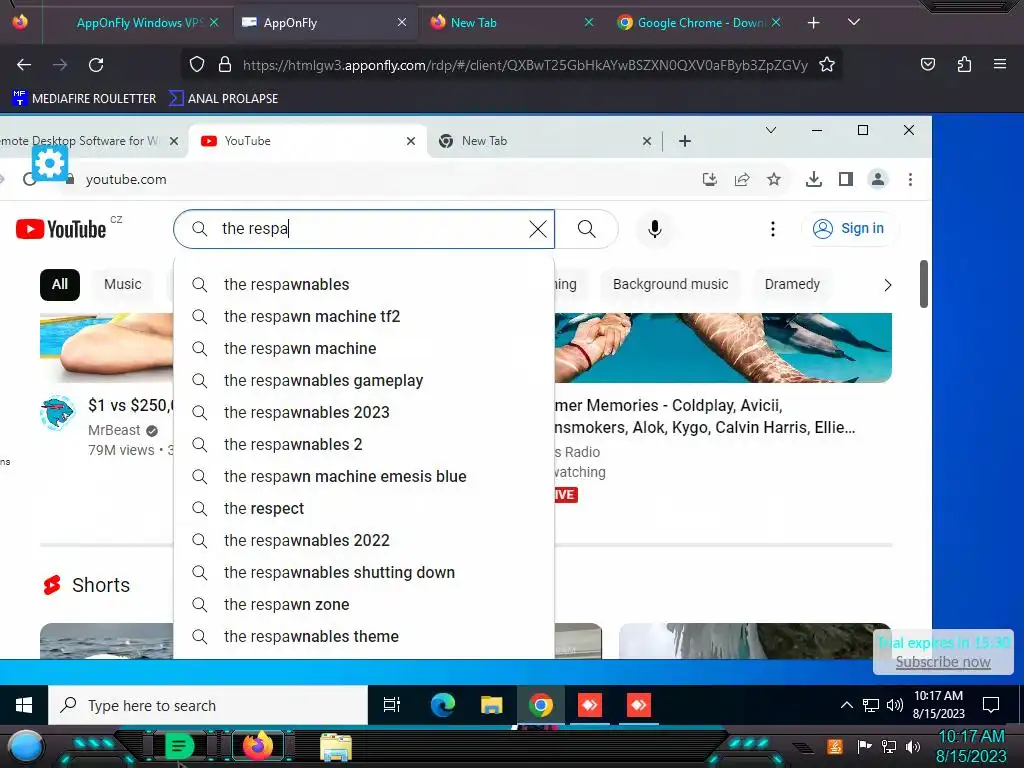Clear the YouTube search text
The image size is (1024, 768).
click(537, 229)
